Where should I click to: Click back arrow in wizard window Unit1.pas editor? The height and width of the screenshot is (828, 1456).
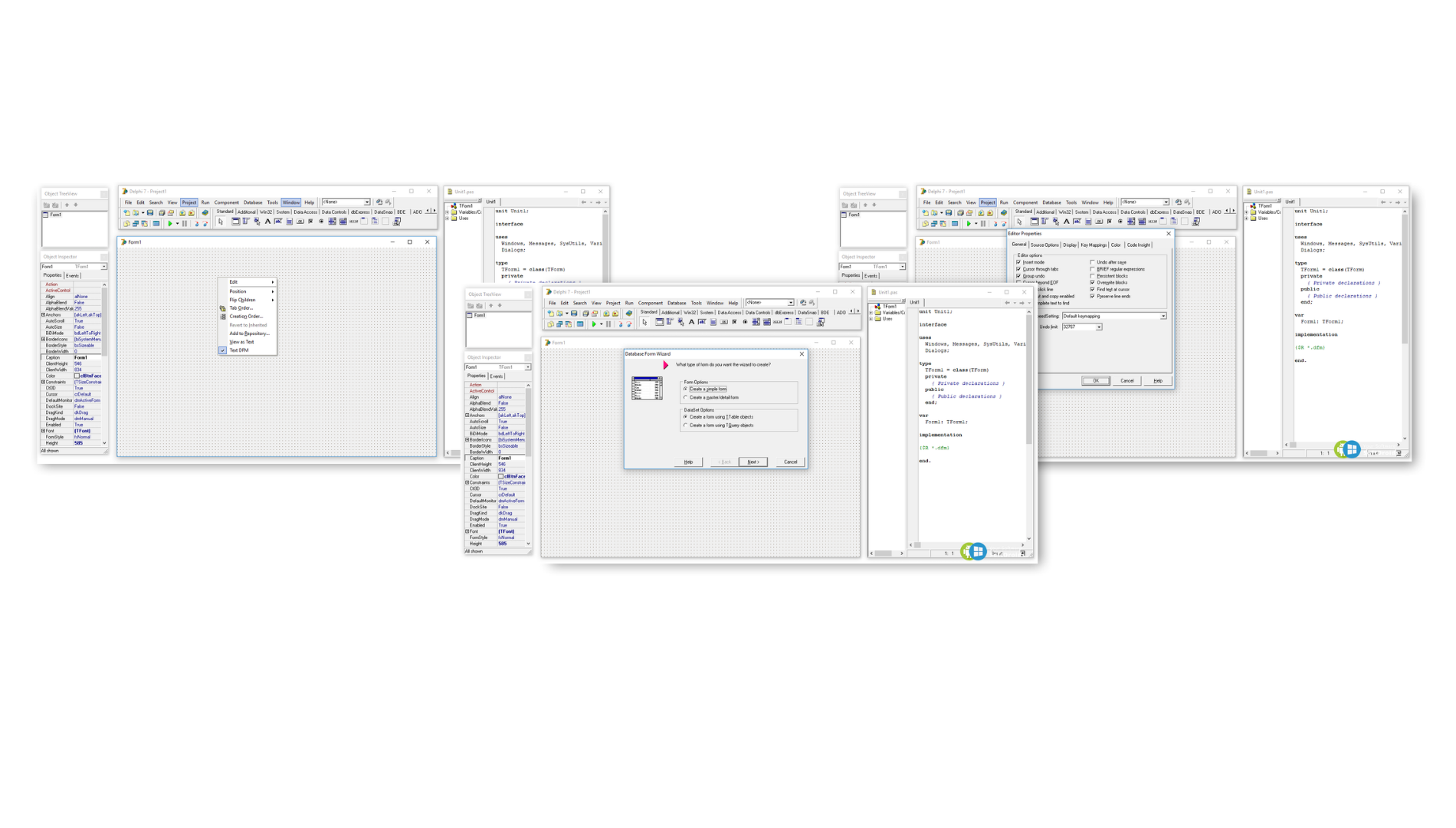tap(1008, 303)
